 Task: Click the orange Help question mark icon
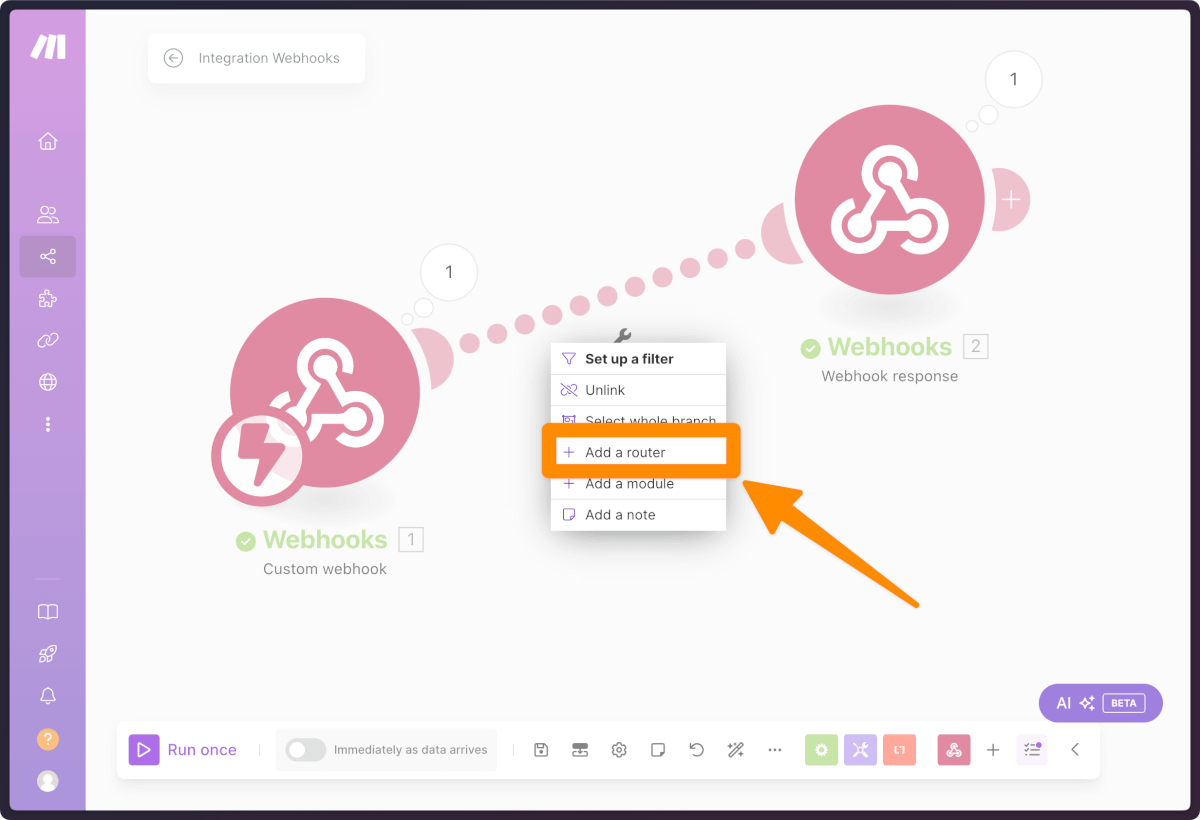48,740
